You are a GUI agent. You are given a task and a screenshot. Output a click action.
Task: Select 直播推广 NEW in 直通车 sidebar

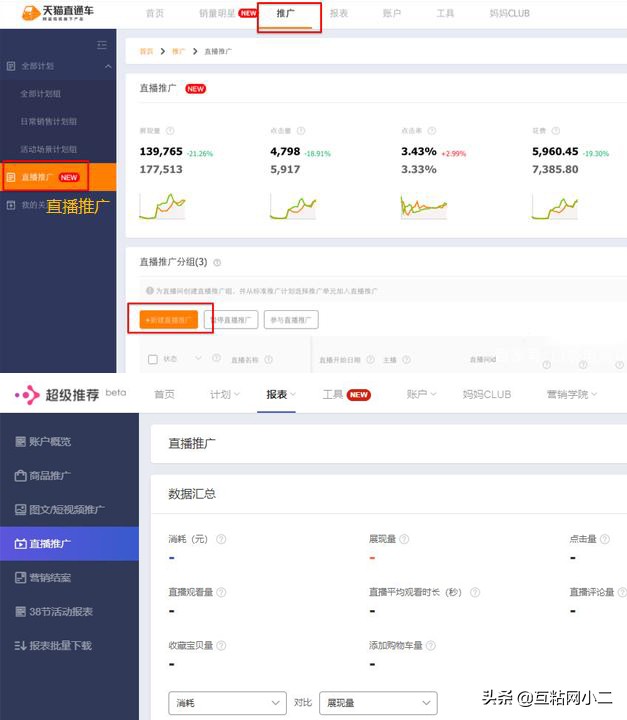(x=58, y=177)
